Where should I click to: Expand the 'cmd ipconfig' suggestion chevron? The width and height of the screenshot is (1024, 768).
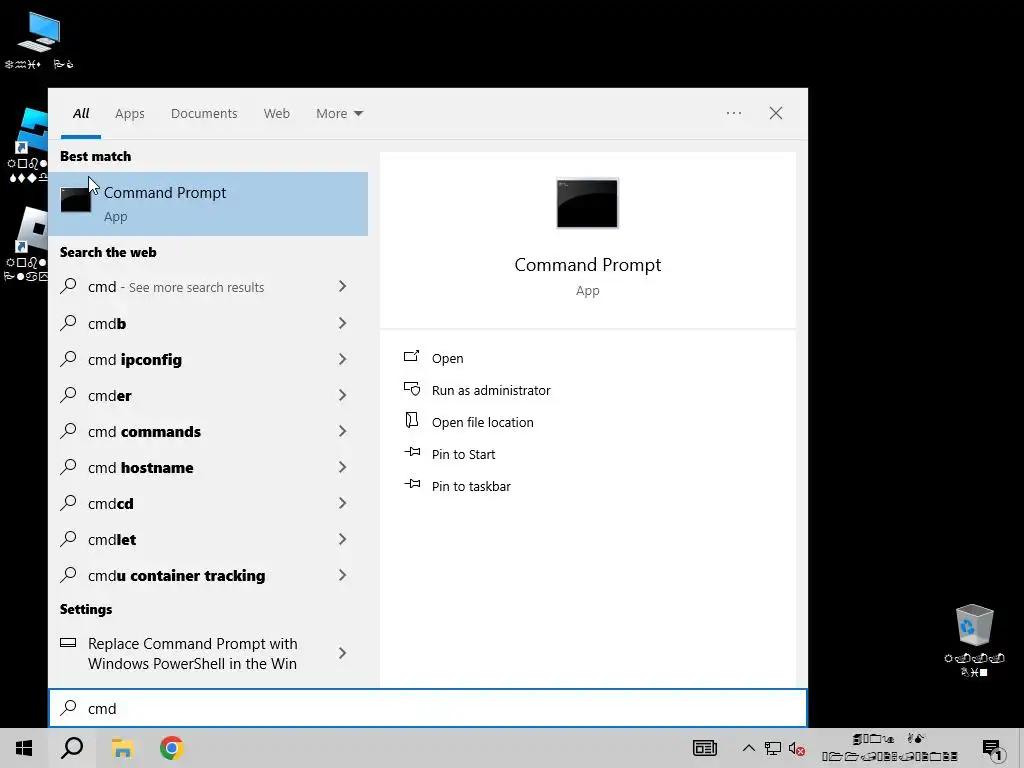click(342, 359)
